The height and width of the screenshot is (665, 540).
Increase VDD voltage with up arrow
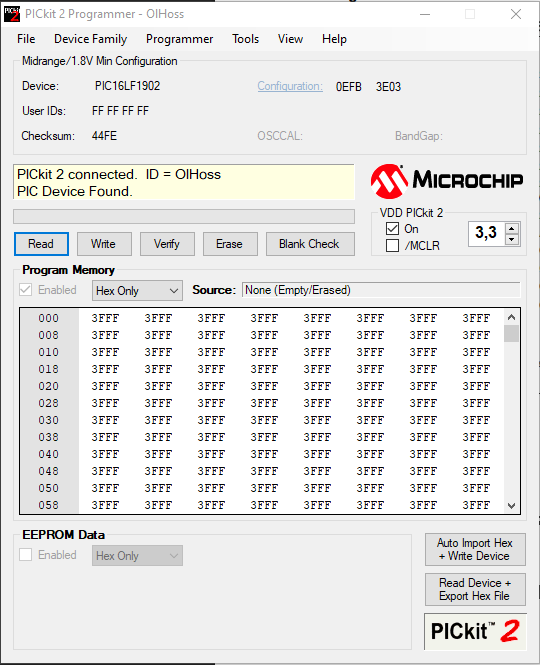click(x=512, y=229)
